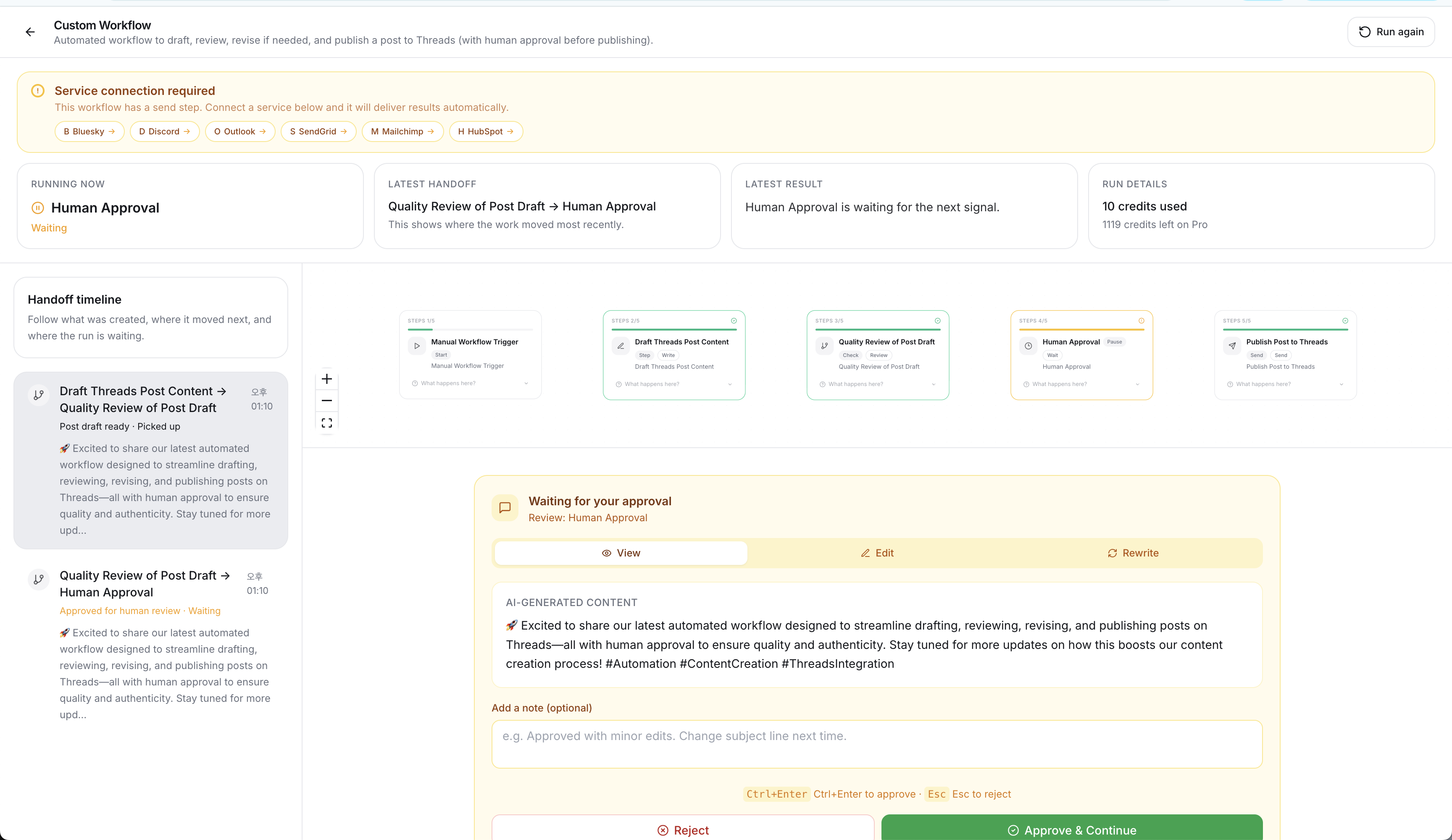The height and width of the screenshot is (840, 1452).
Task: Expand 'What happens here?' on Manual Workflow Trigger
Action: pos(470,383)
